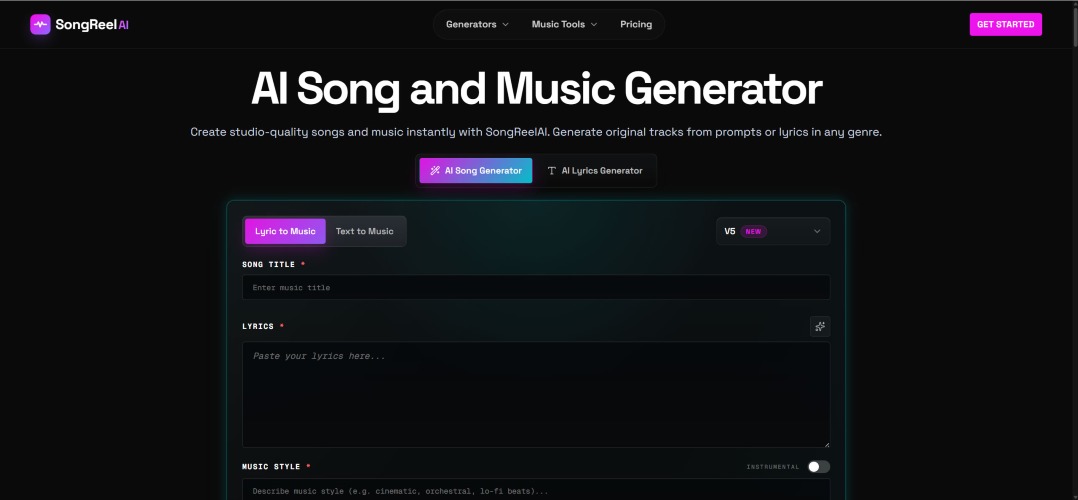Click into the Music Style description field
The width and height of the screenshot is (1078, 500).
536,490
